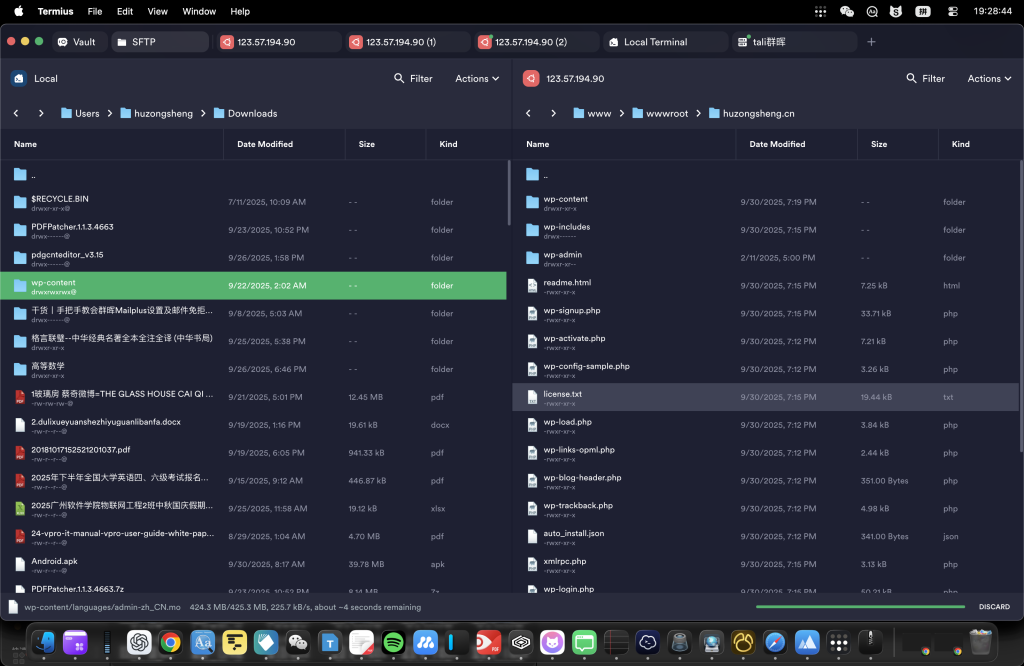The height and width of the screenshot is (666, 1024).
Task: Open Filter search in the Local pane
Action: pyautogui.click(x=413, y=78)
